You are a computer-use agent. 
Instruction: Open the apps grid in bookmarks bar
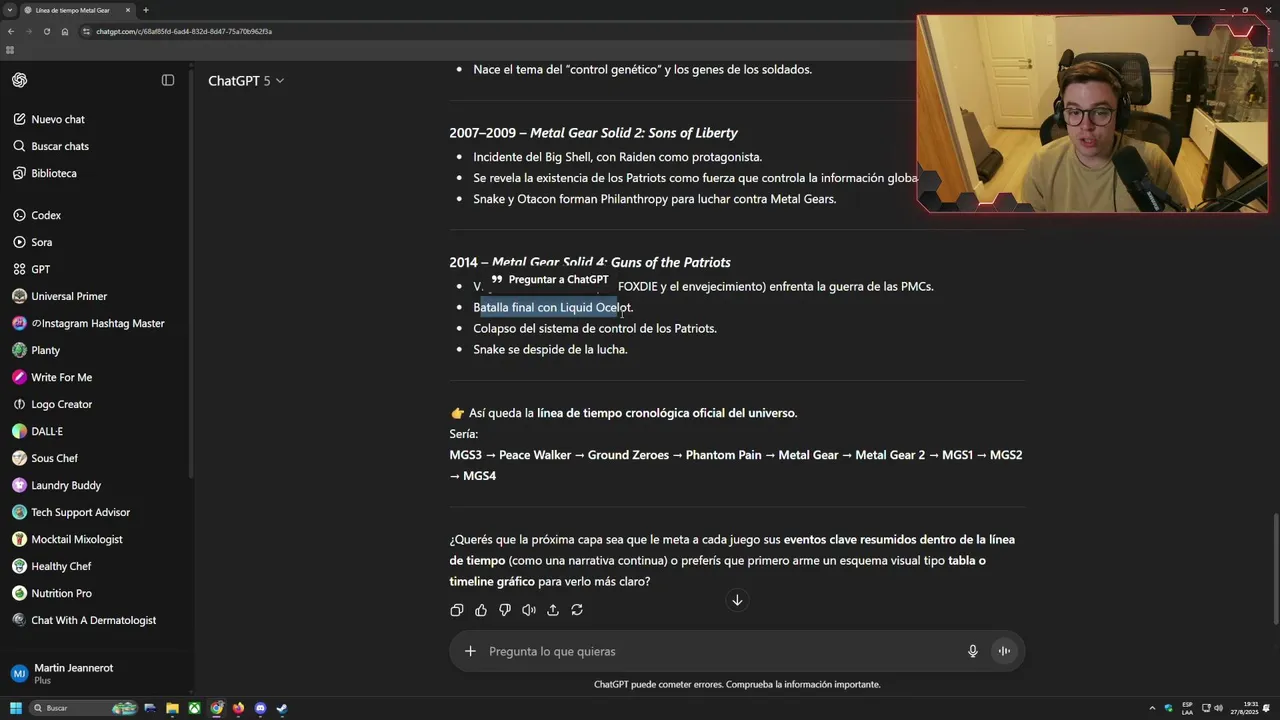tap(10, 50)
